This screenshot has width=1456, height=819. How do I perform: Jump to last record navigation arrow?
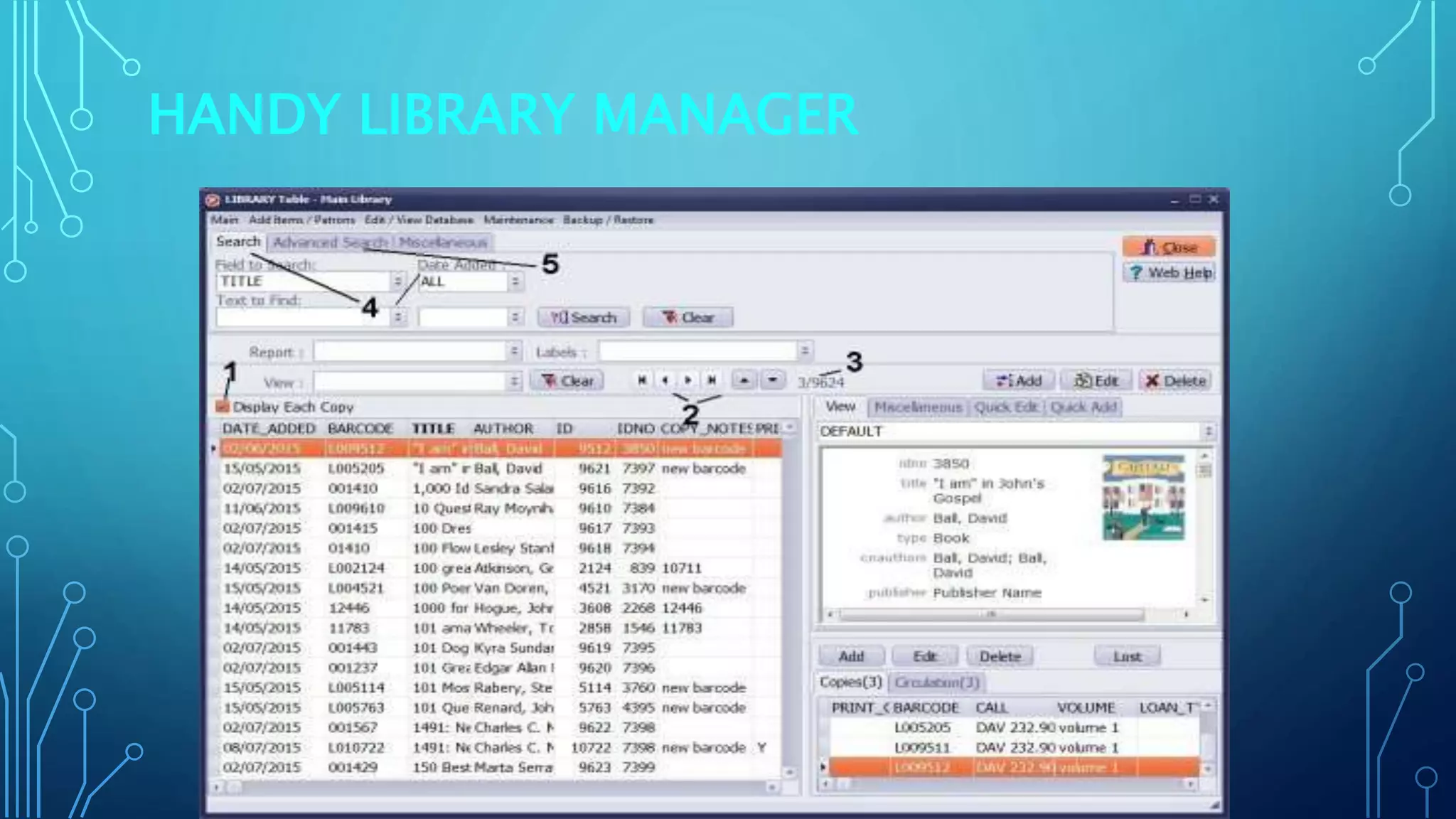pyautogui.click(x=712, y=380)
